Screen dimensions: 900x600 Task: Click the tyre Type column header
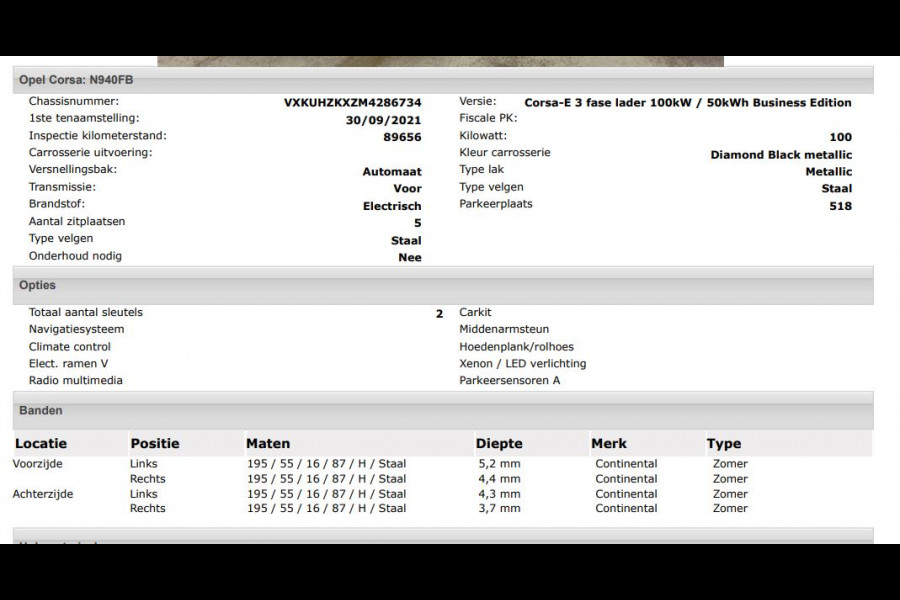point(724,443)
